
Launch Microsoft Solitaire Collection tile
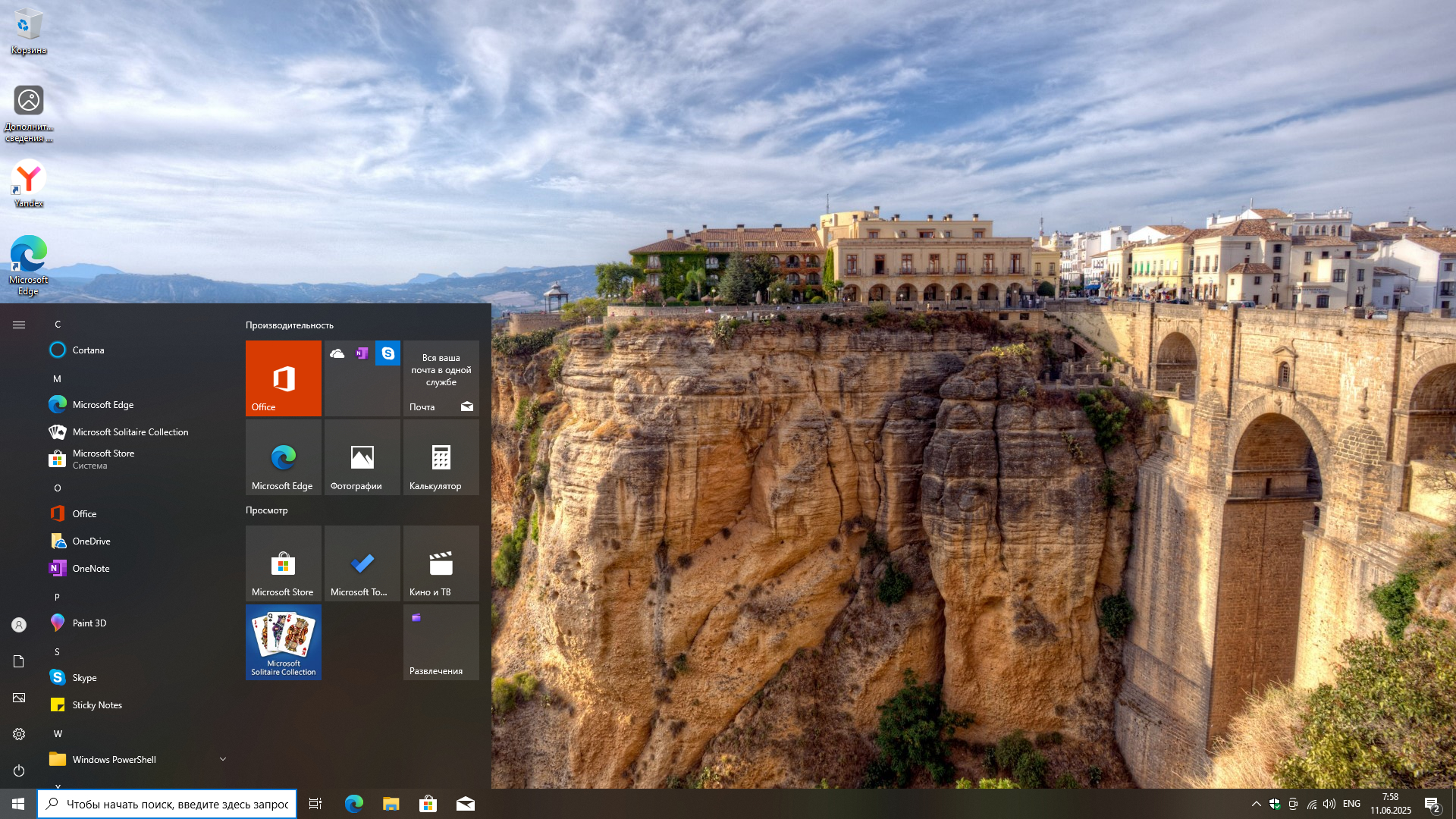pos(283,642)
